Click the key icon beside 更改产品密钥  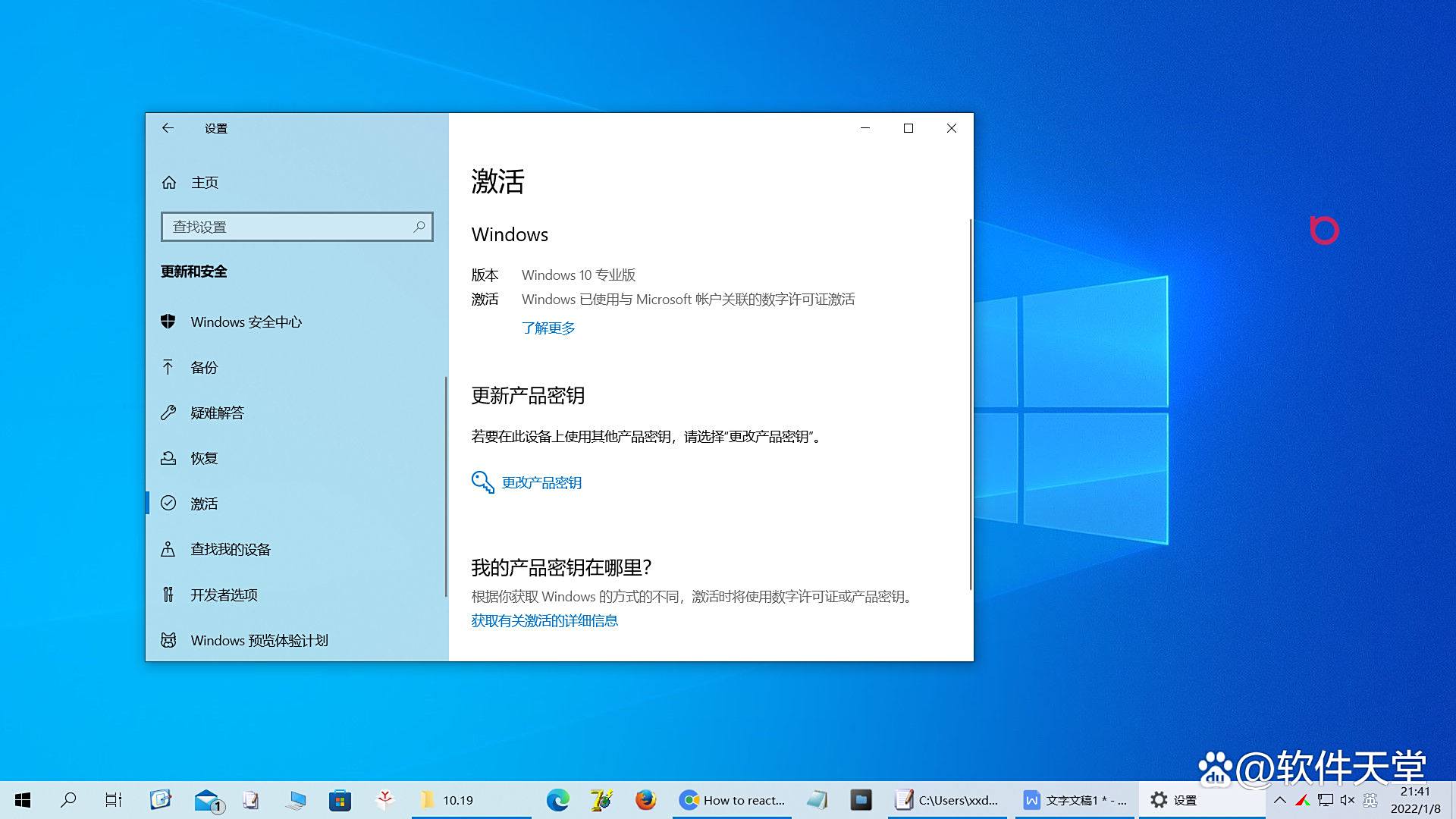482,482
